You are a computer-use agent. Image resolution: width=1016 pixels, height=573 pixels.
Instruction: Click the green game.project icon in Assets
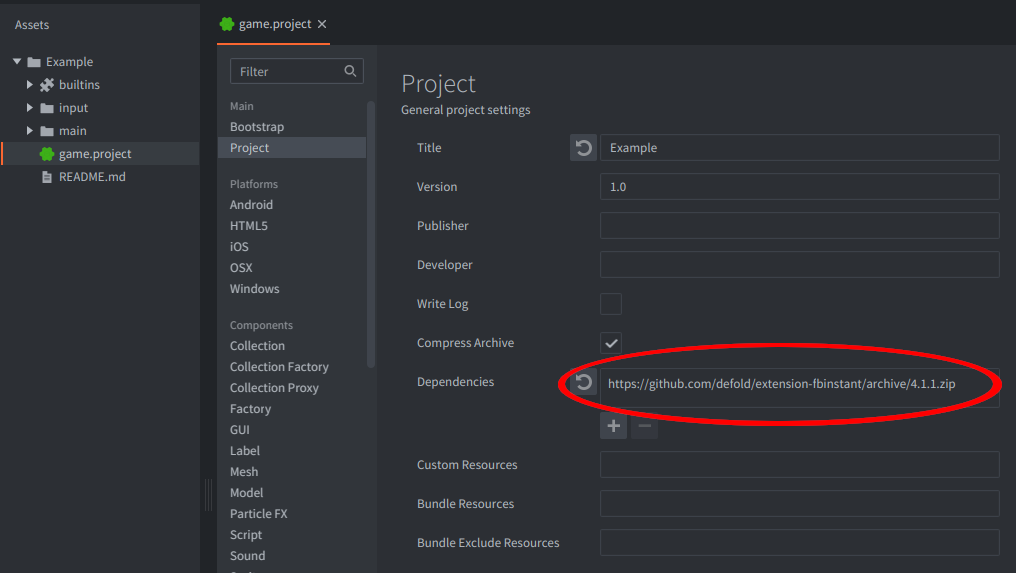[47, 154]
